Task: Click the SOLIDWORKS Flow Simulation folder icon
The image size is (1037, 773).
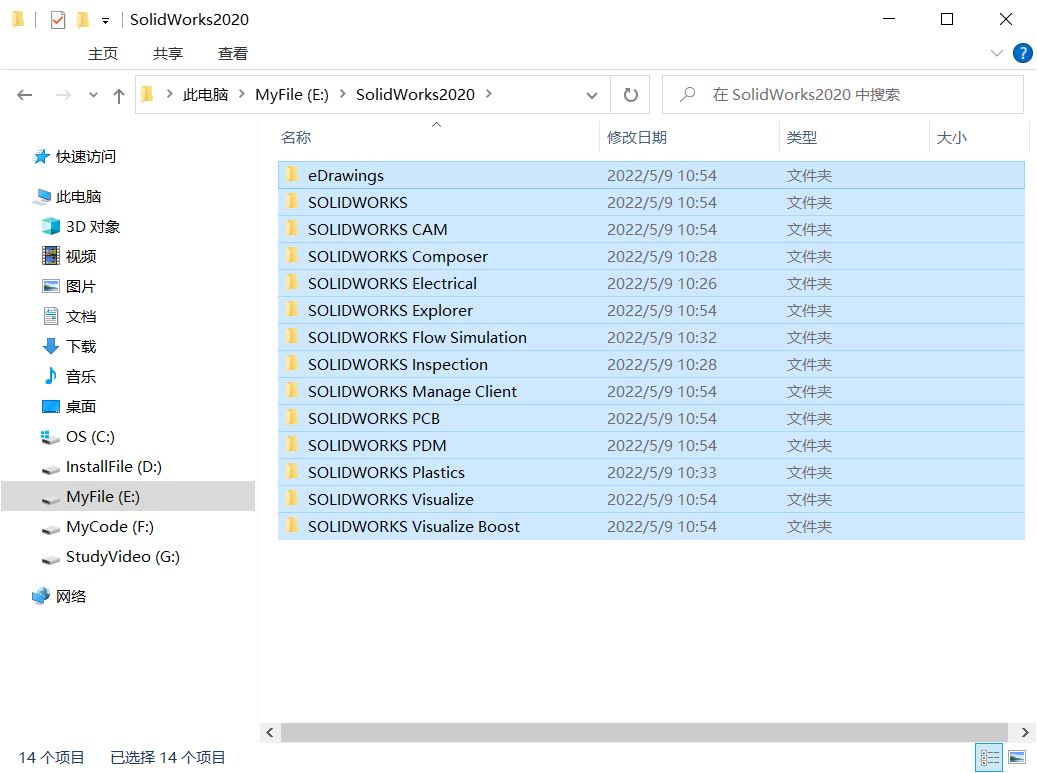Action: (x=292, y=337)
